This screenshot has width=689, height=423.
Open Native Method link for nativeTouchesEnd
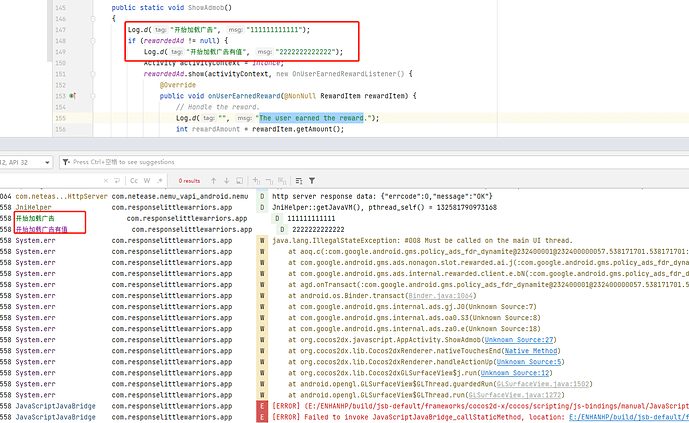(531, 351)
